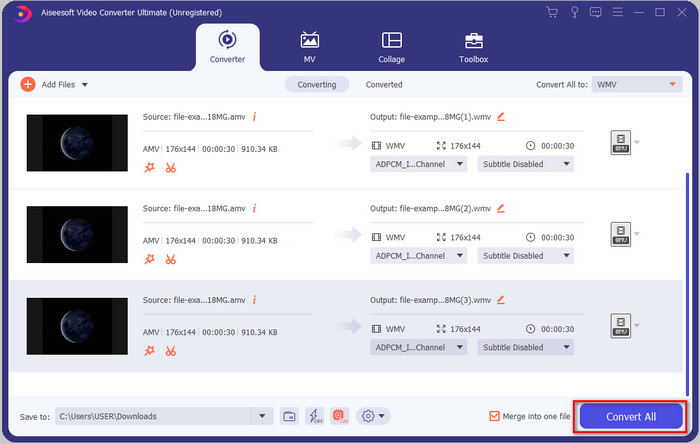Toggle Merge into one file checkbox

coord(494,416)
